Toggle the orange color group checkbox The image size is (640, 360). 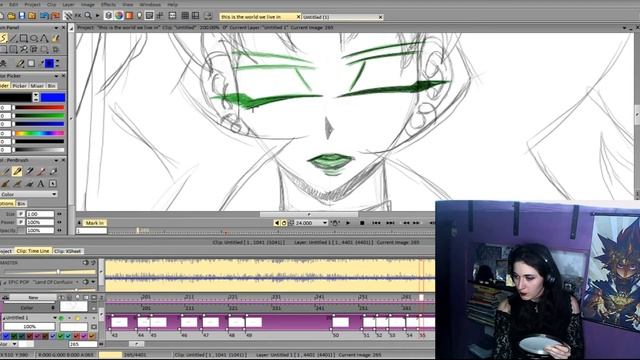[92, 336]
